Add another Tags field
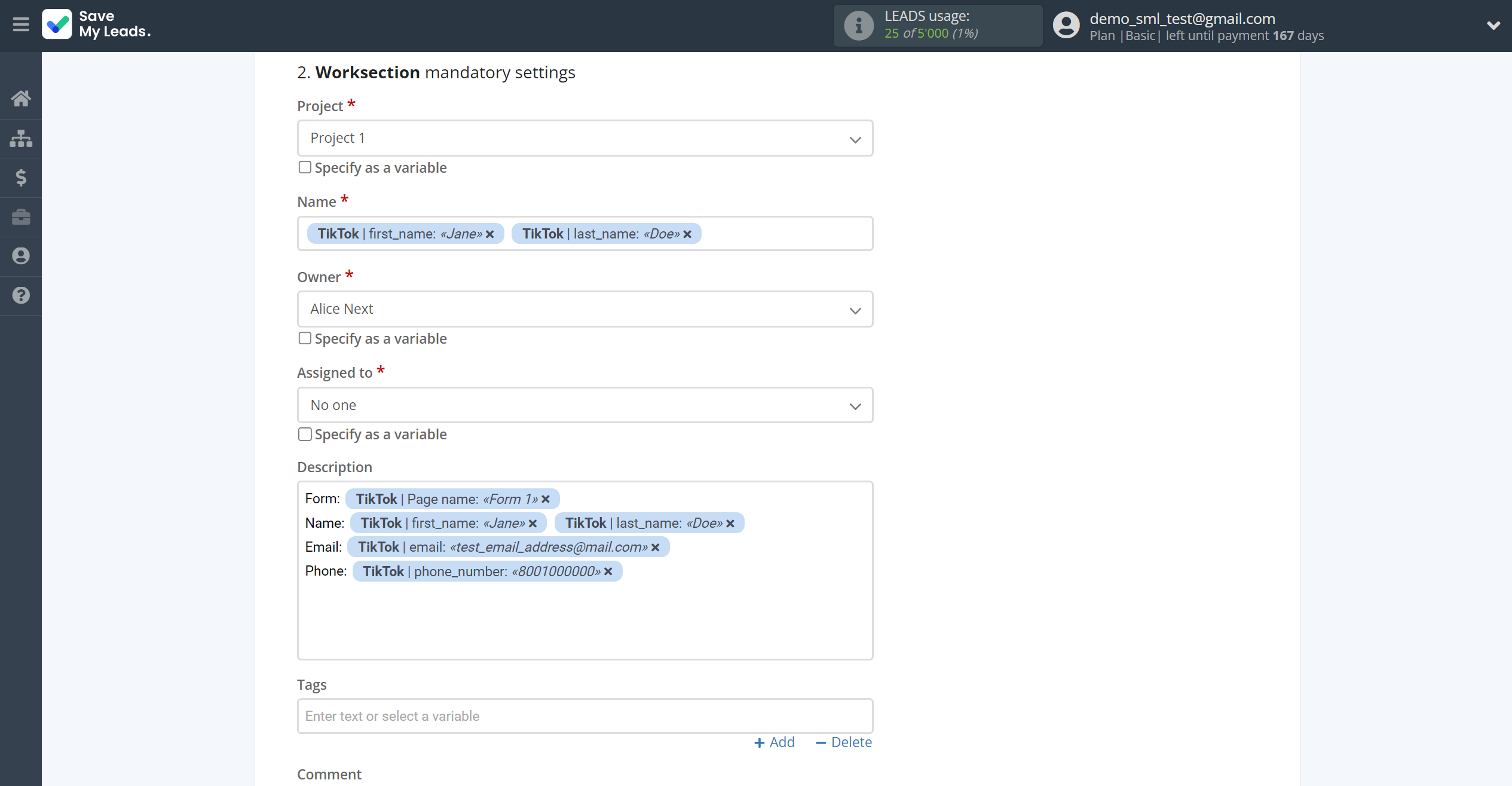 tap(775, 742)
